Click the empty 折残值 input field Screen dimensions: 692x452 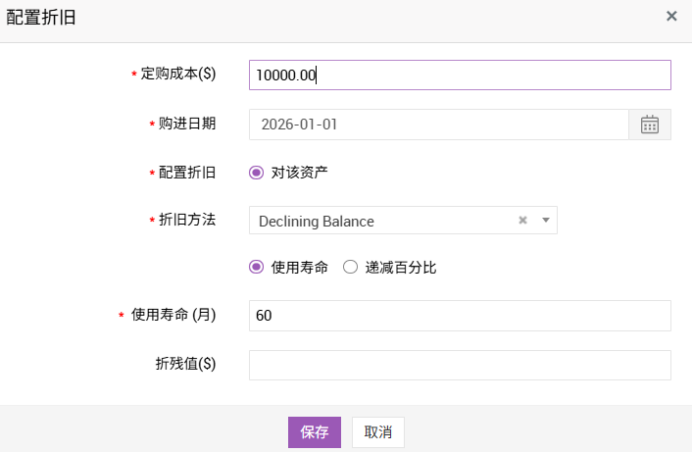click(x=459, y=365)
